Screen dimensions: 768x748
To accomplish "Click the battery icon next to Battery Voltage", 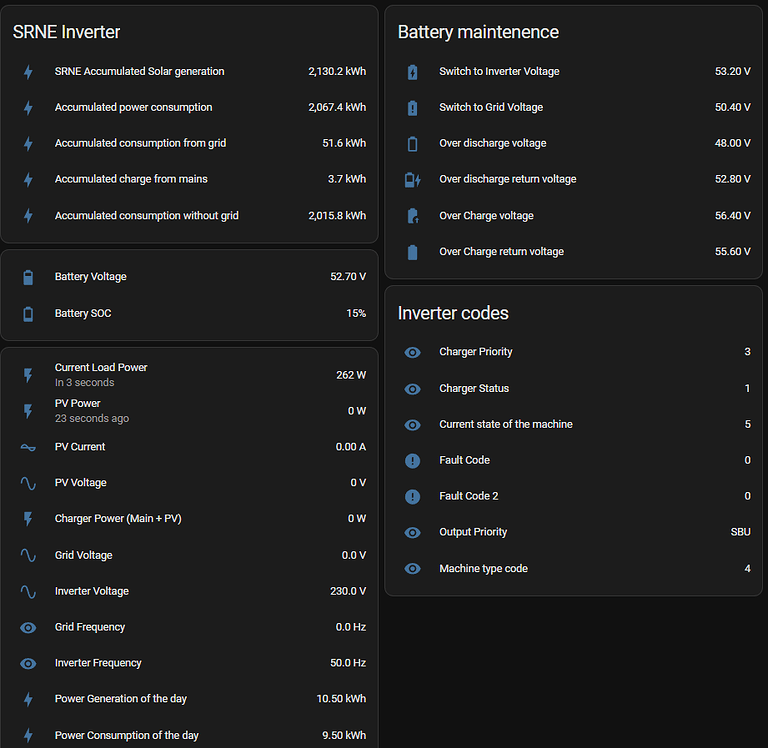I will pos(28,277).
